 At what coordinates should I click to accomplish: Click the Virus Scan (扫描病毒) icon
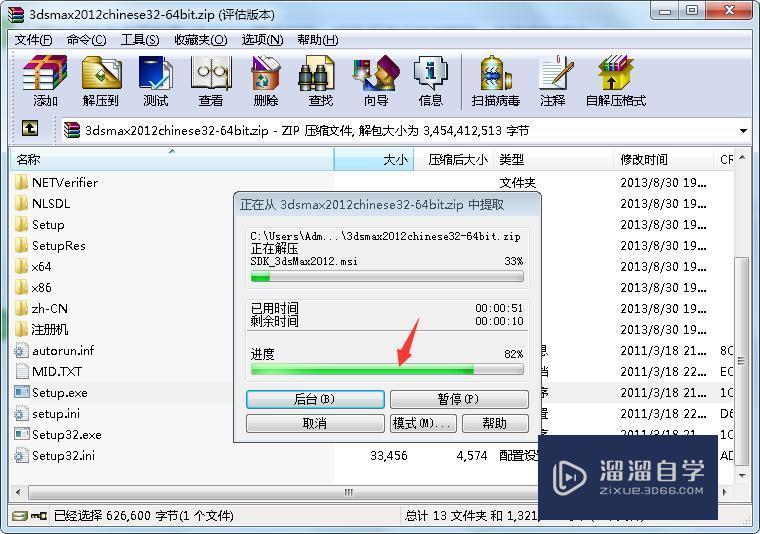[x=495, y=73]
